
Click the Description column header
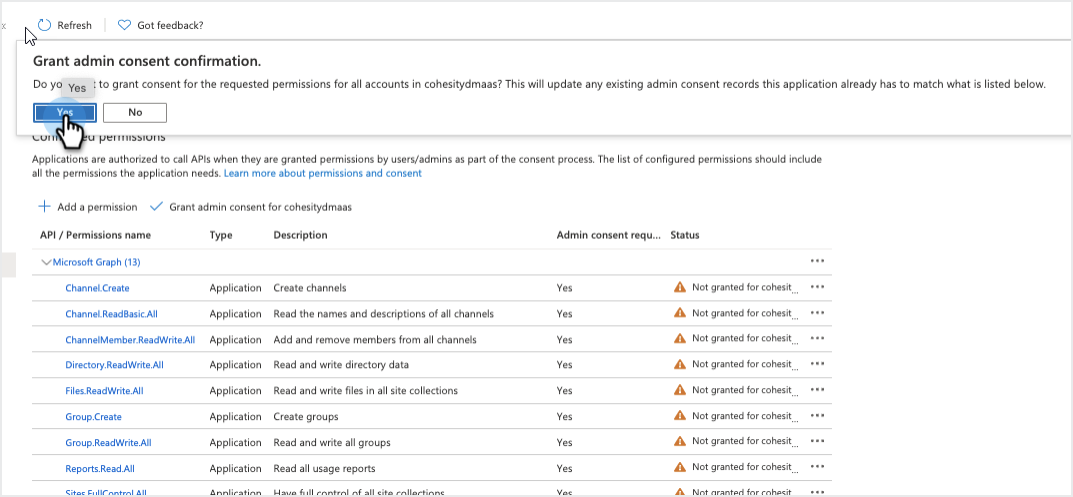tap(300, 235)
